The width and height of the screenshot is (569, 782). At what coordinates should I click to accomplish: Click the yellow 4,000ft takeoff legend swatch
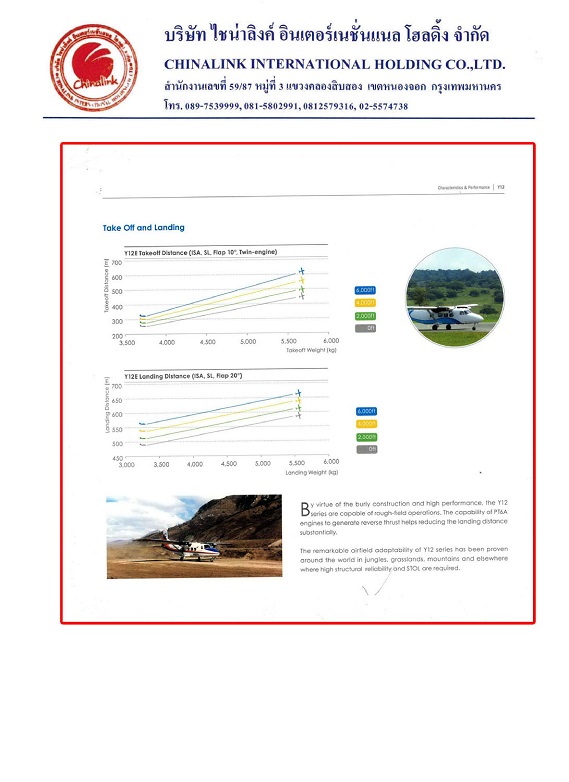[x=365, y=303]
